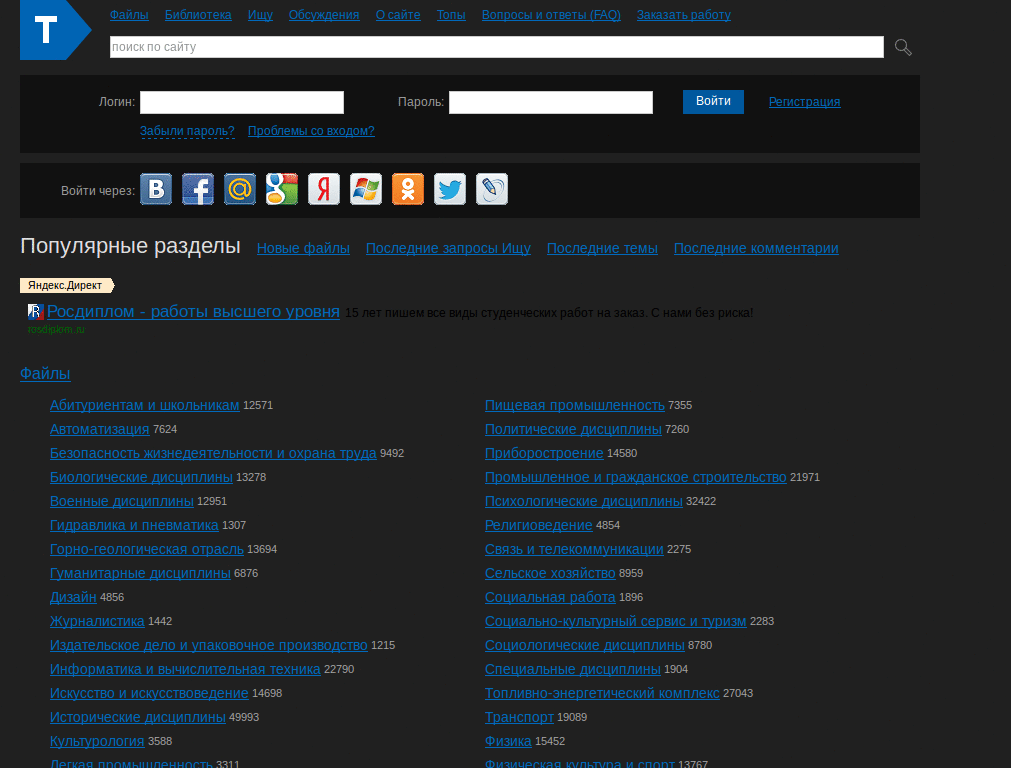The width and height of the screenshot is (1024, 768).
Task: Open the Библиотека menu item
Action: (198, 14)
